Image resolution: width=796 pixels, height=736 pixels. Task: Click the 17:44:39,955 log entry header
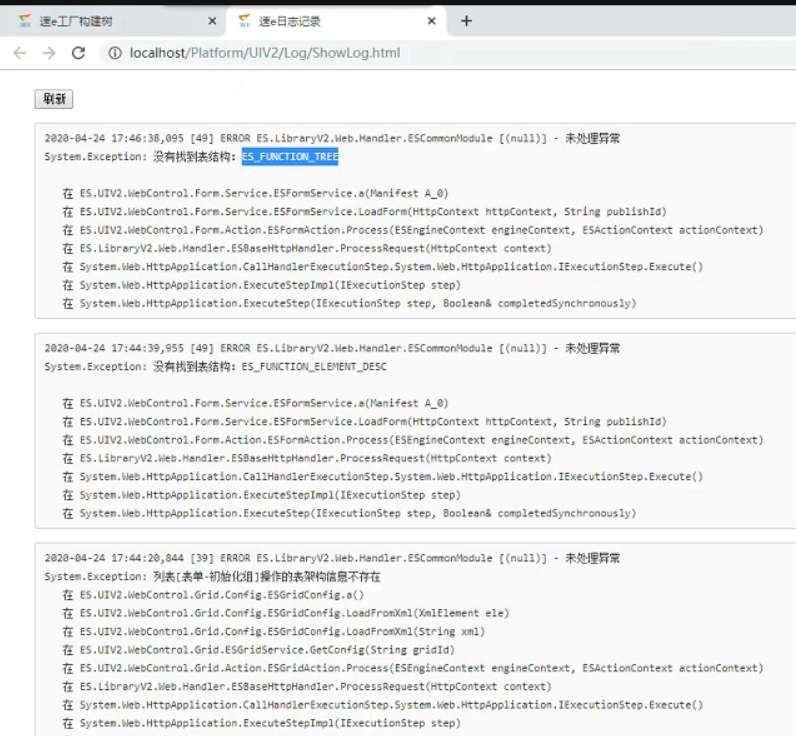(332, 348)
